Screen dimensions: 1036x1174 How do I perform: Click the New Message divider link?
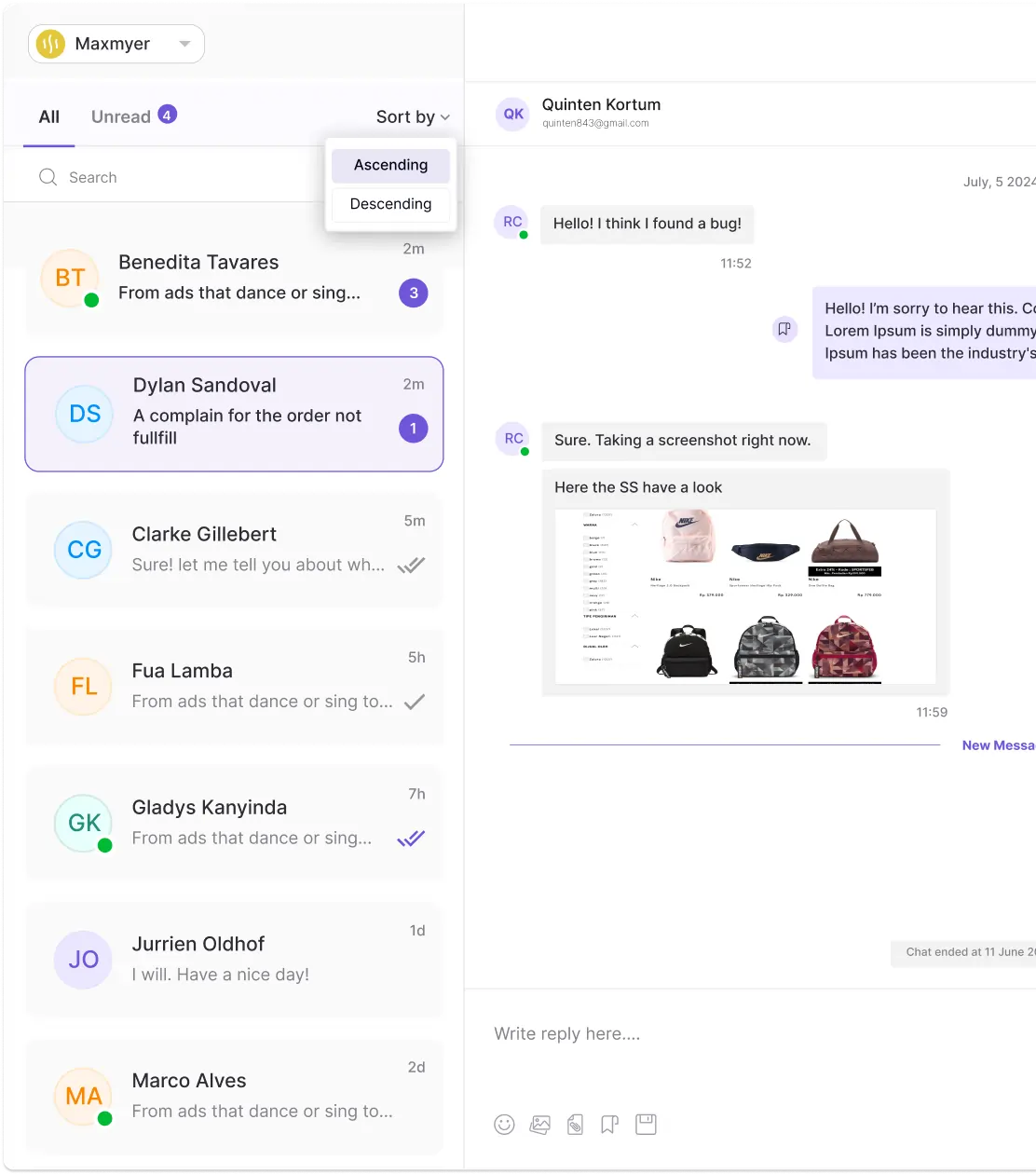999,744
